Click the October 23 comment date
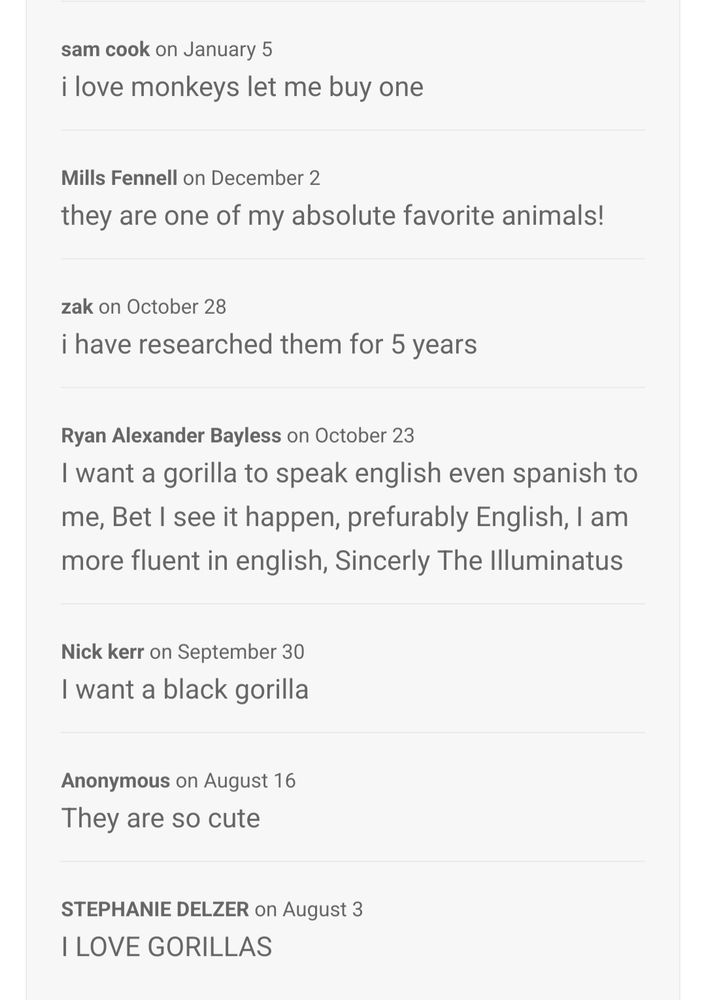Screen dimensions: 706x1000 point(364,436)
